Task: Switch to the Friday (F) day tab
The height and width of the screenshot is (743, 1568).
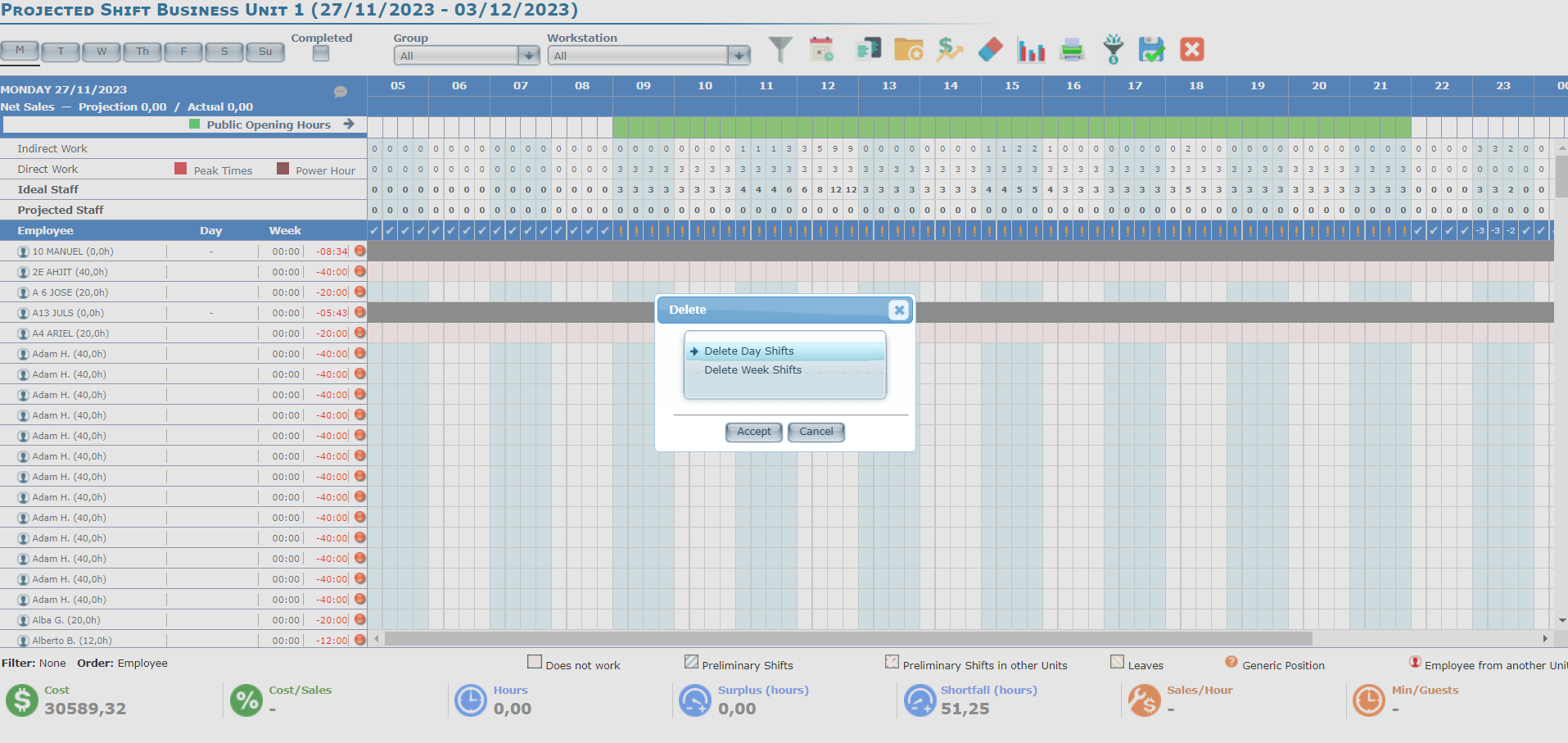Action: pos(183,52)
